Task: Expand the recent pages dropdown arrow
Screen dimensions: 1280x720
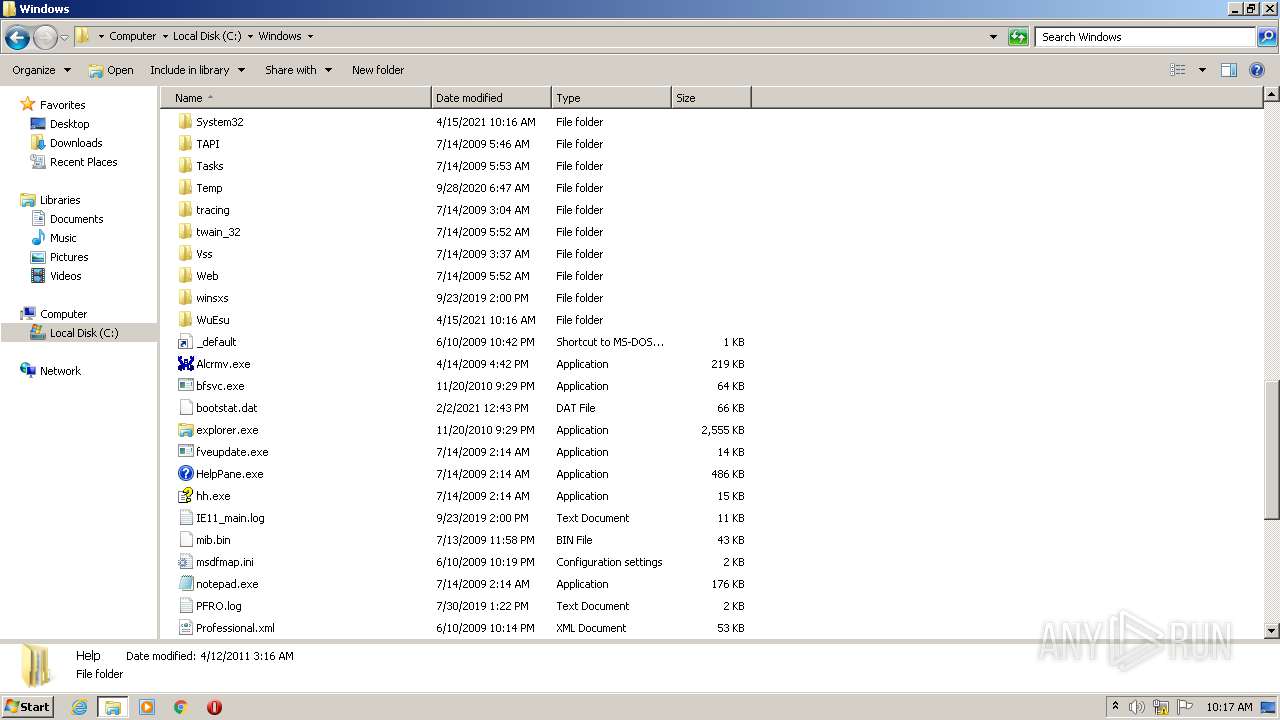Action: (x=65, y=38)
